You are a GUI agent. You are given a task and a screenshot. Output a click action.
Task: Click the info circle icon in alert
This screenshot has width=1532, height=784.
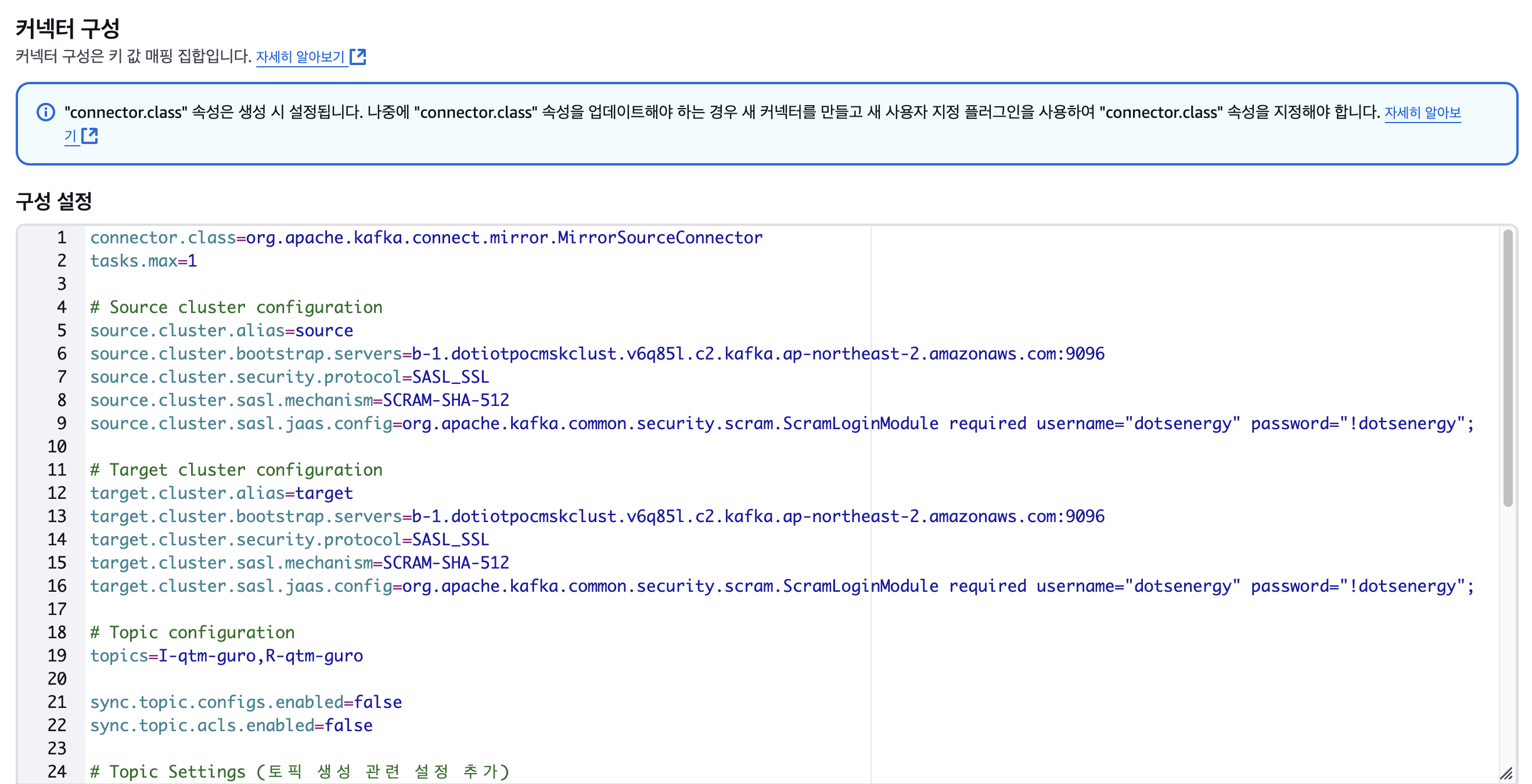[46, 112]
